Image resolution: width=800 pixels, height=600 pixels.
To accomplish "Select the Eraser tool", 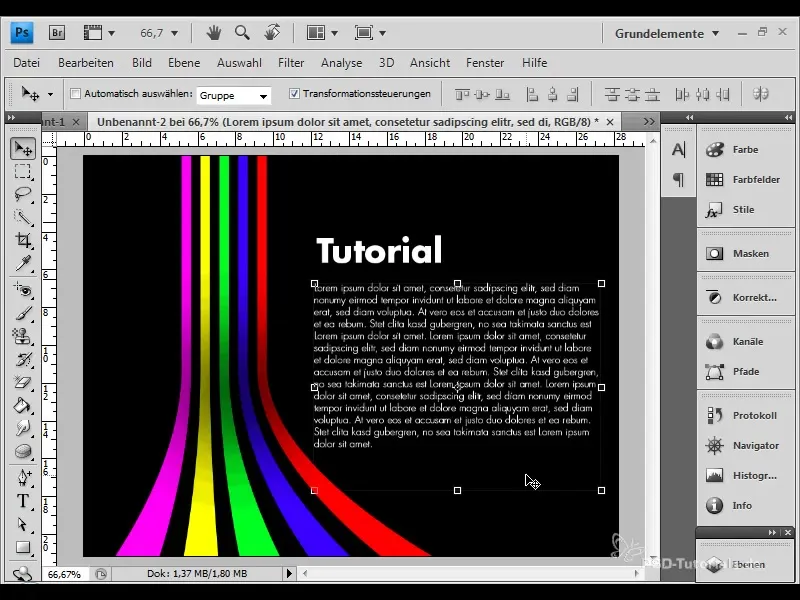I will coord(22,382).
